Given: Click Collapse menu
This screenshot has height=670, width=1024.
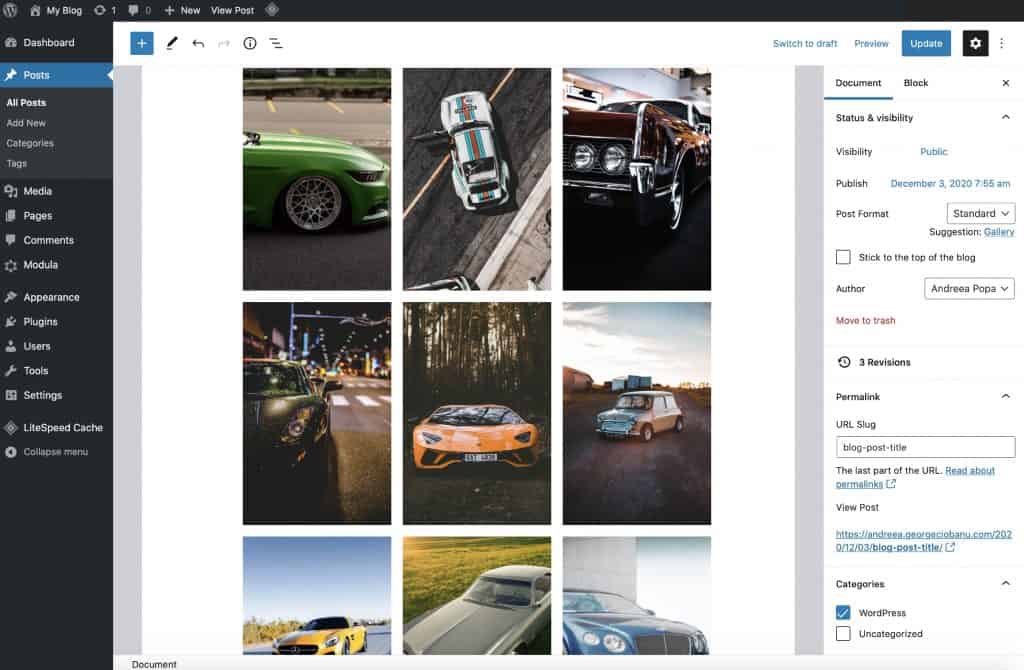Looking at the screenshot, I should tap(56, 452).
